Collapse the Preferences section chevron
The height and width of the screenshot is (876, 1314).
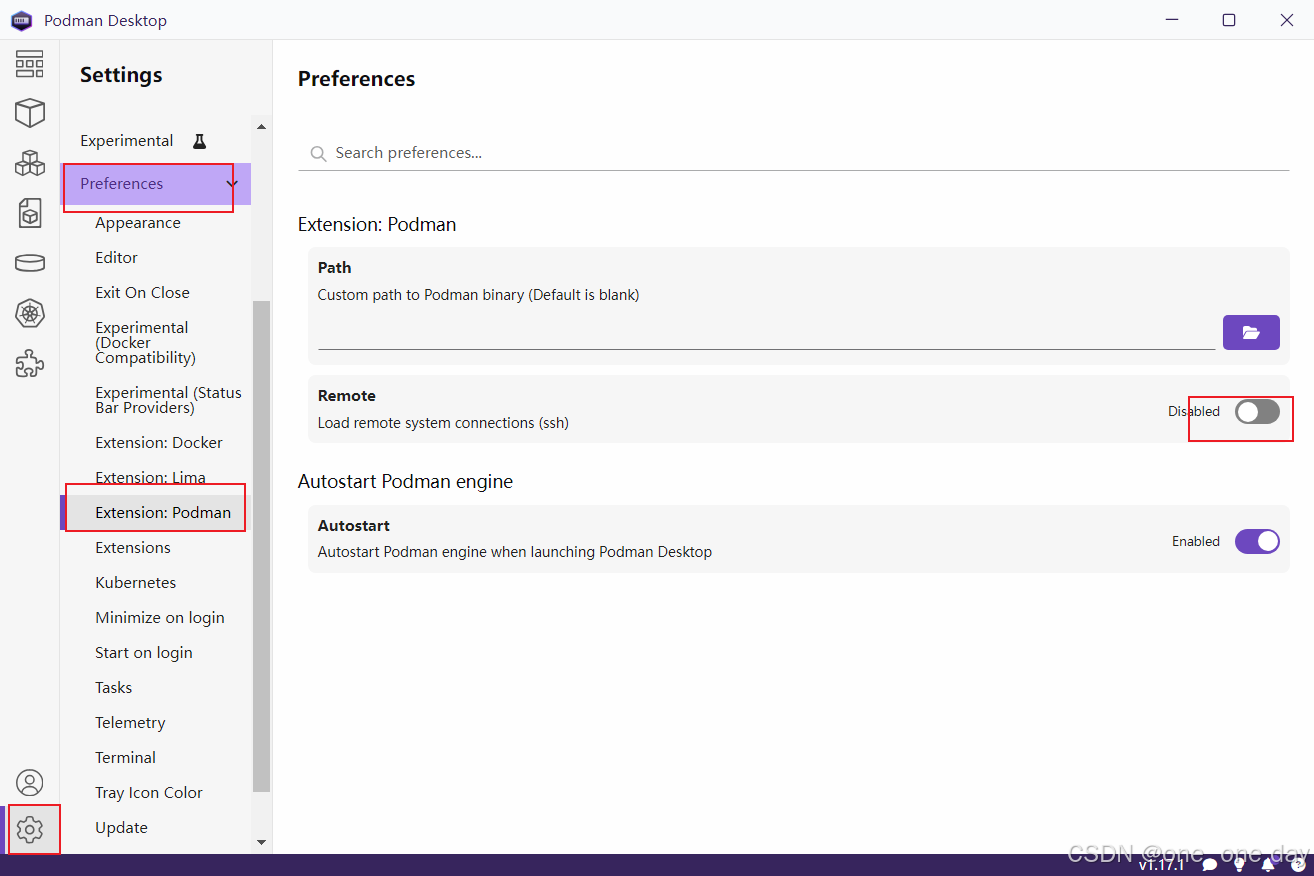click(232, 184)
